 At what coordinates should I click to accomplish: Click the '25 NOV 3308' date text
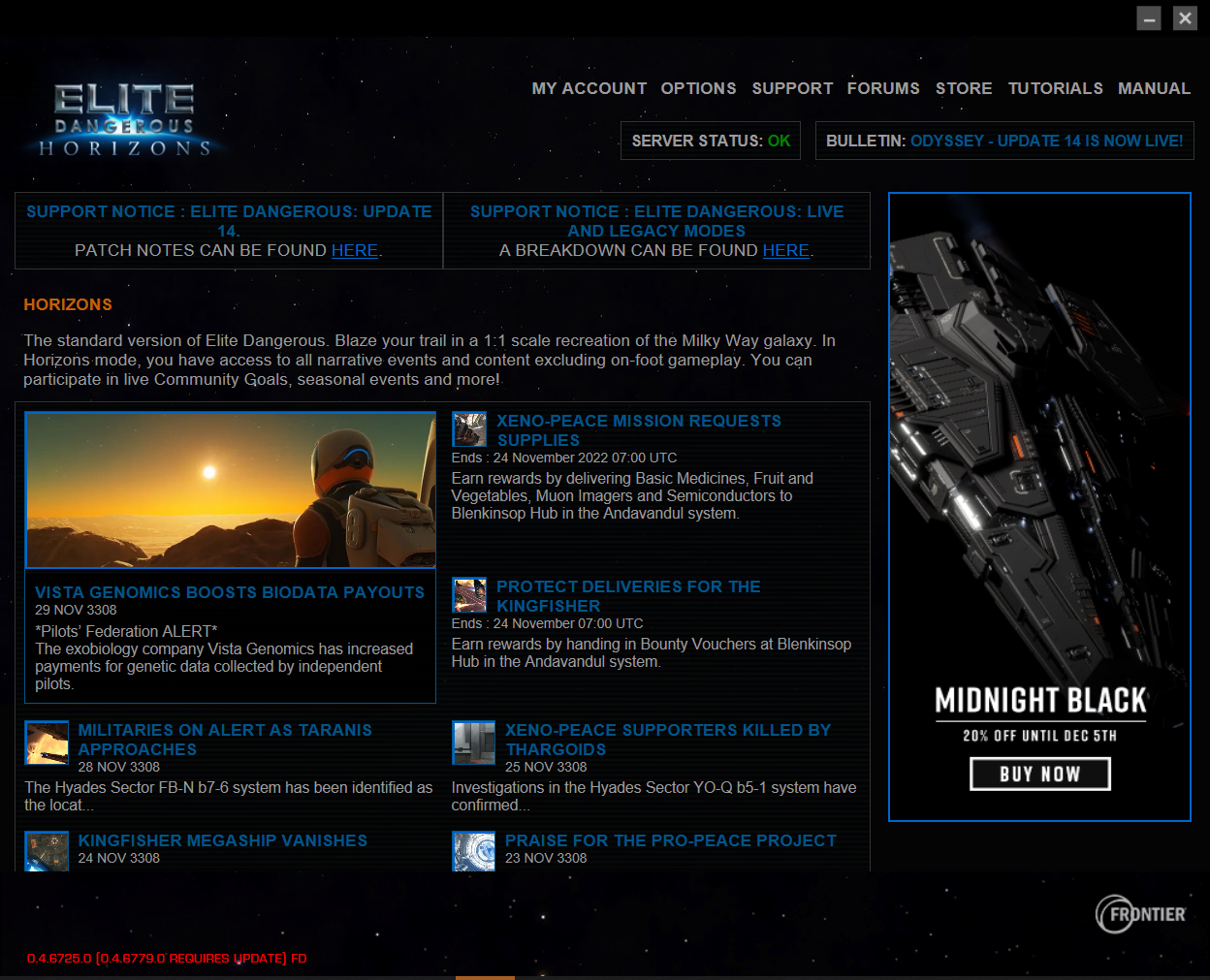[546, 767]
